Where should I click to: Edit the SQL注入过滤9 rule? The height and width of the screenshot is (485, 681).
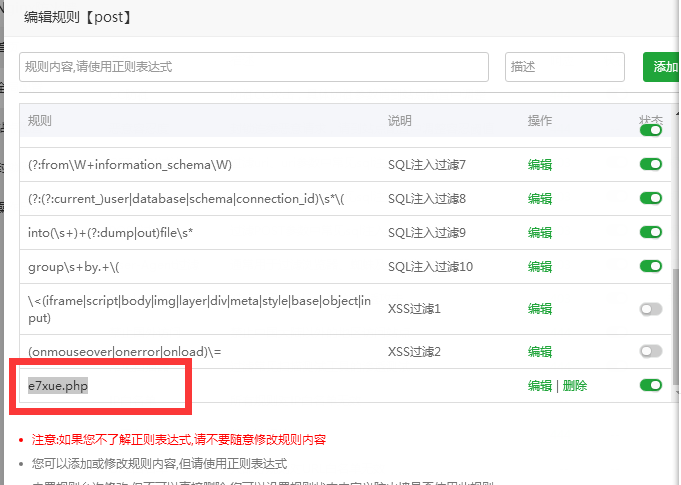point(540,232)
